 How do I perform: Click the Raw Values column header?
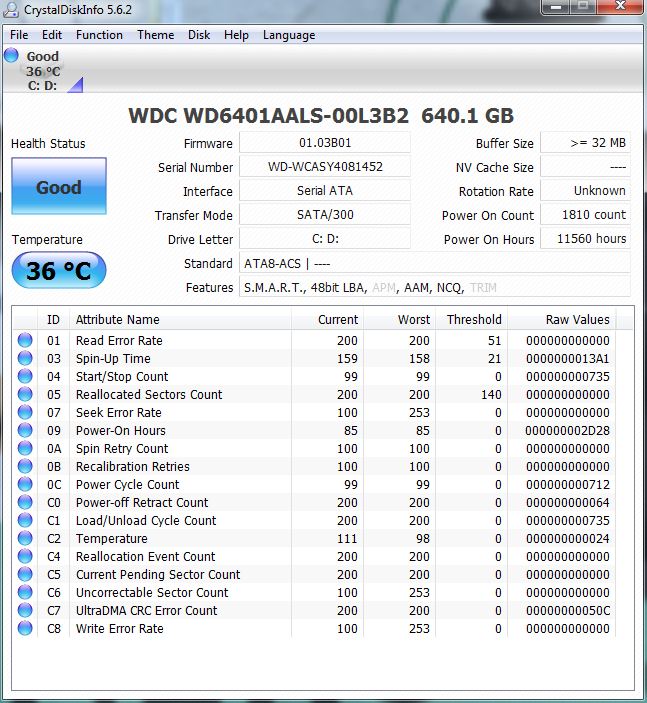[x=562, y=320]
